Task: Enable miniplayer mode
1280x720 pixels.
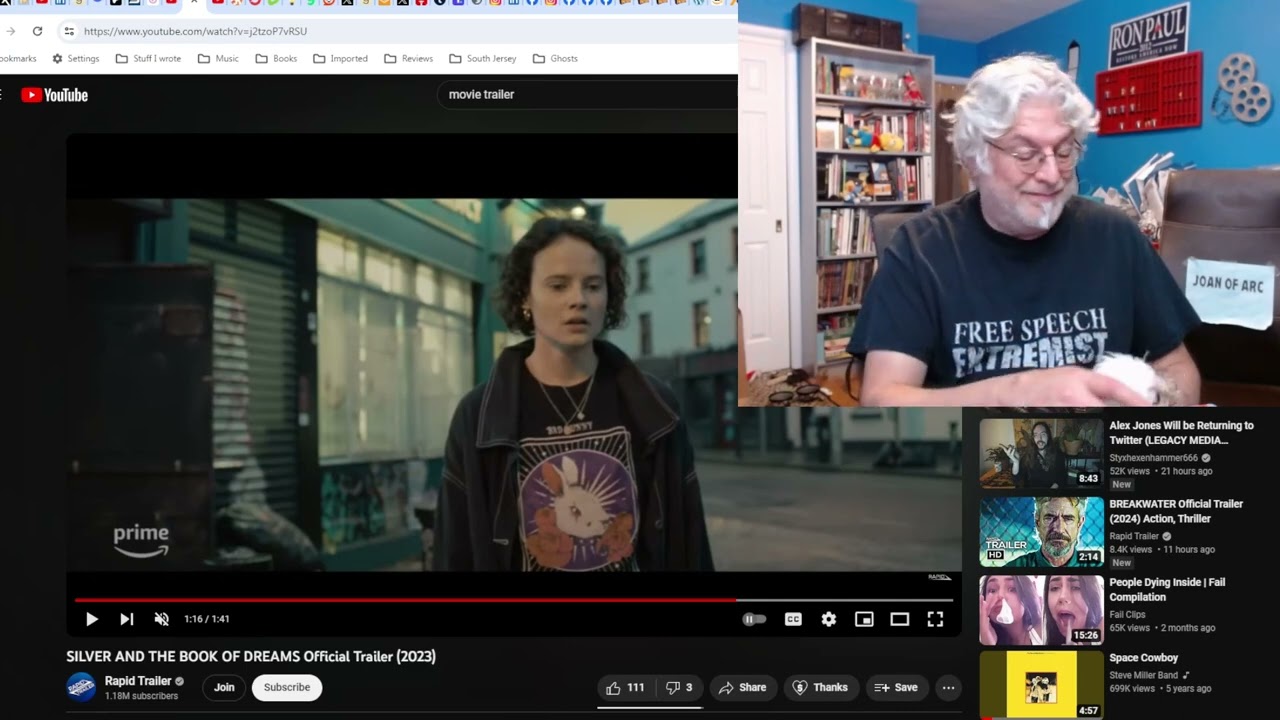Action: click(x=864, y=619)
